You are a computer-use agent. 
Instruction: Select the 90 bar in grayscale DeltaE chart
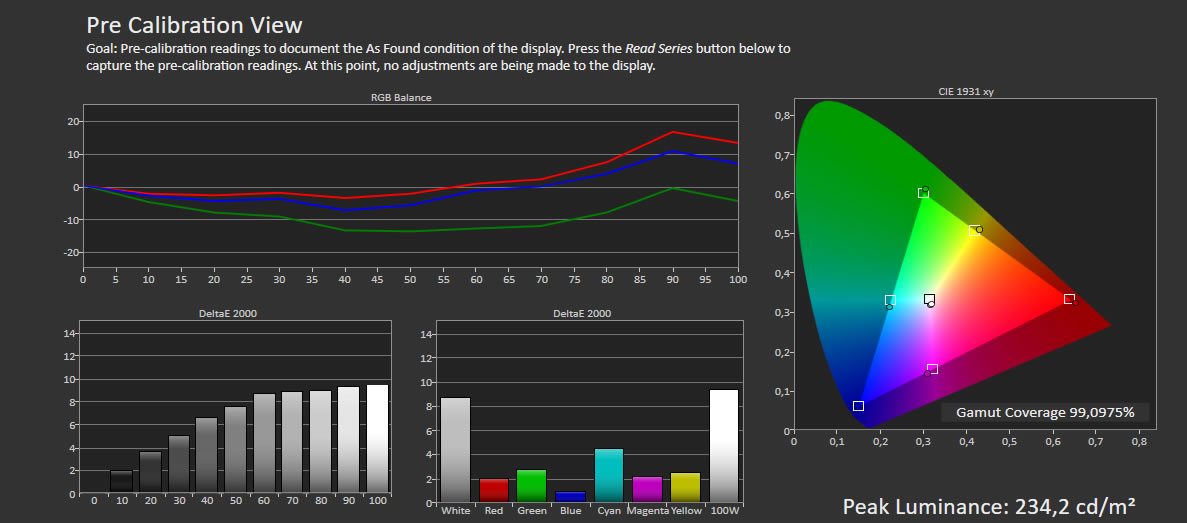[x=349, y=440]
